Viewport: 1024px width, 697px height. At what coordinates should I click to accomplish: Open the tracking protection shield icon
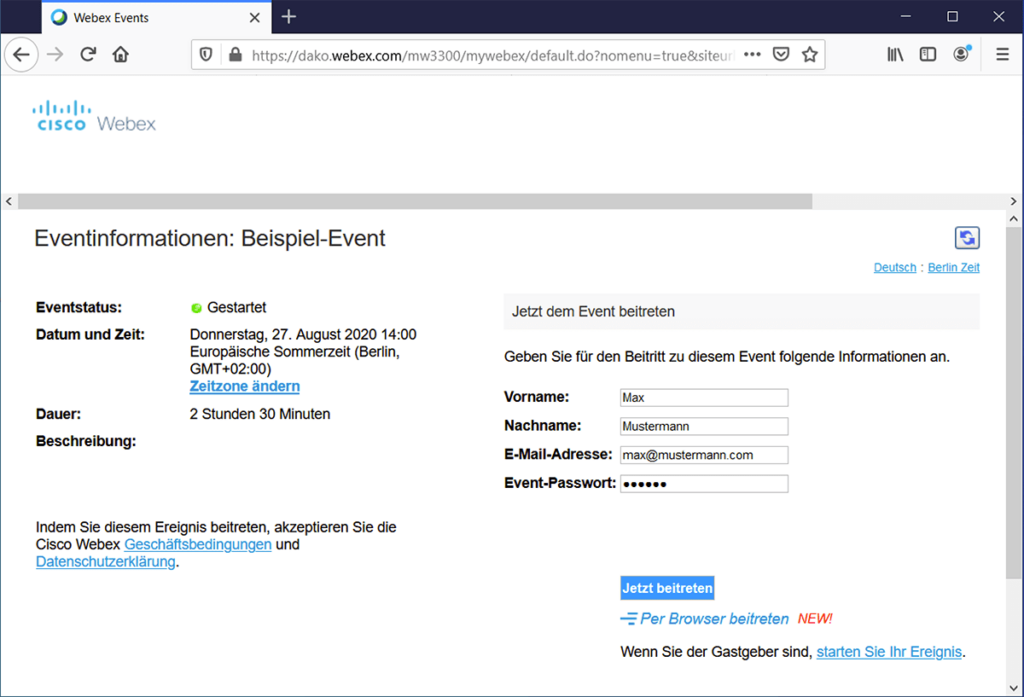click(x=207, y=53)
